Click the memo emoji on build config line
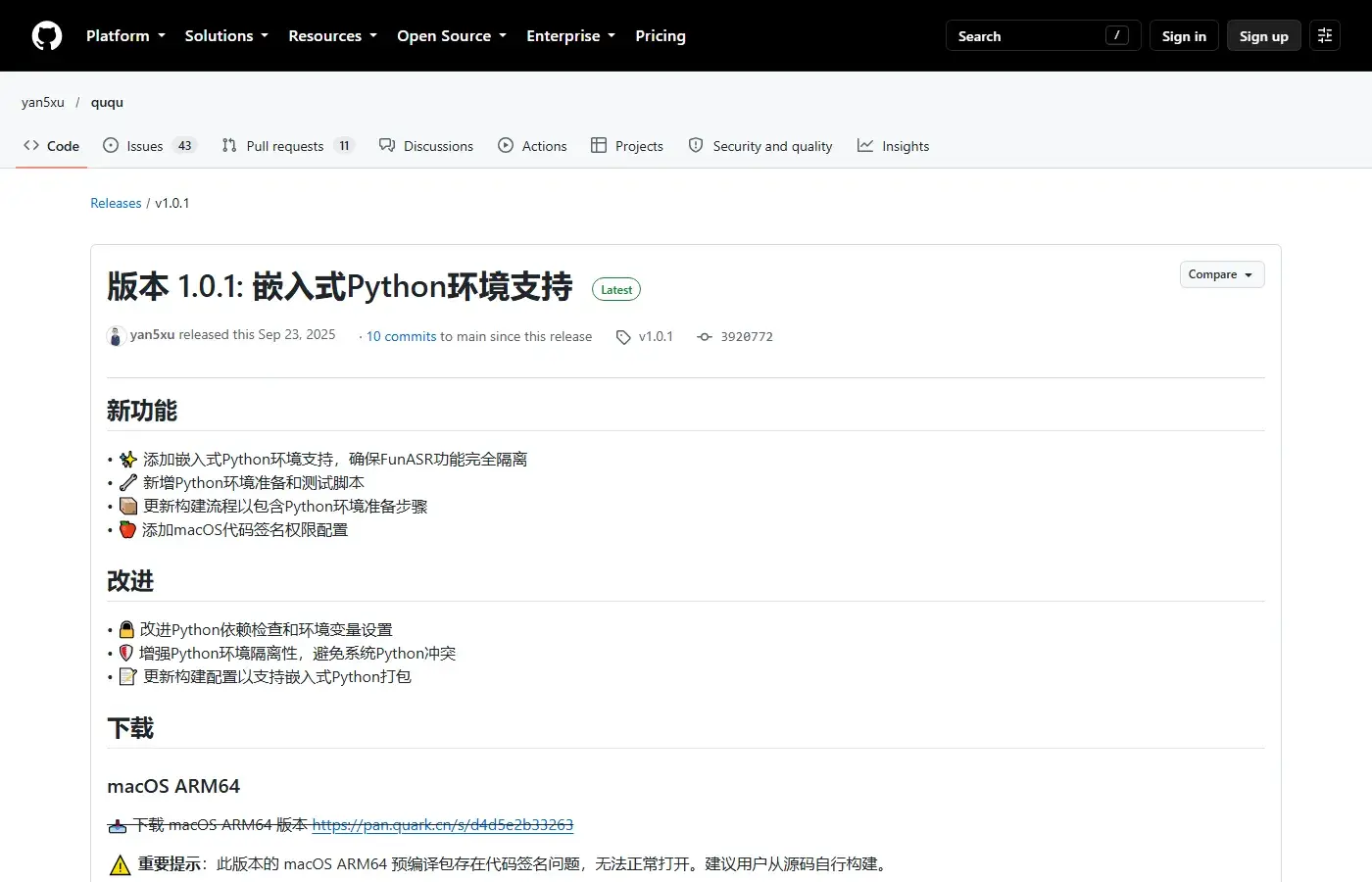Image resolution: width=1372 pixels, height=882 pixels. (x=128, y=676)
